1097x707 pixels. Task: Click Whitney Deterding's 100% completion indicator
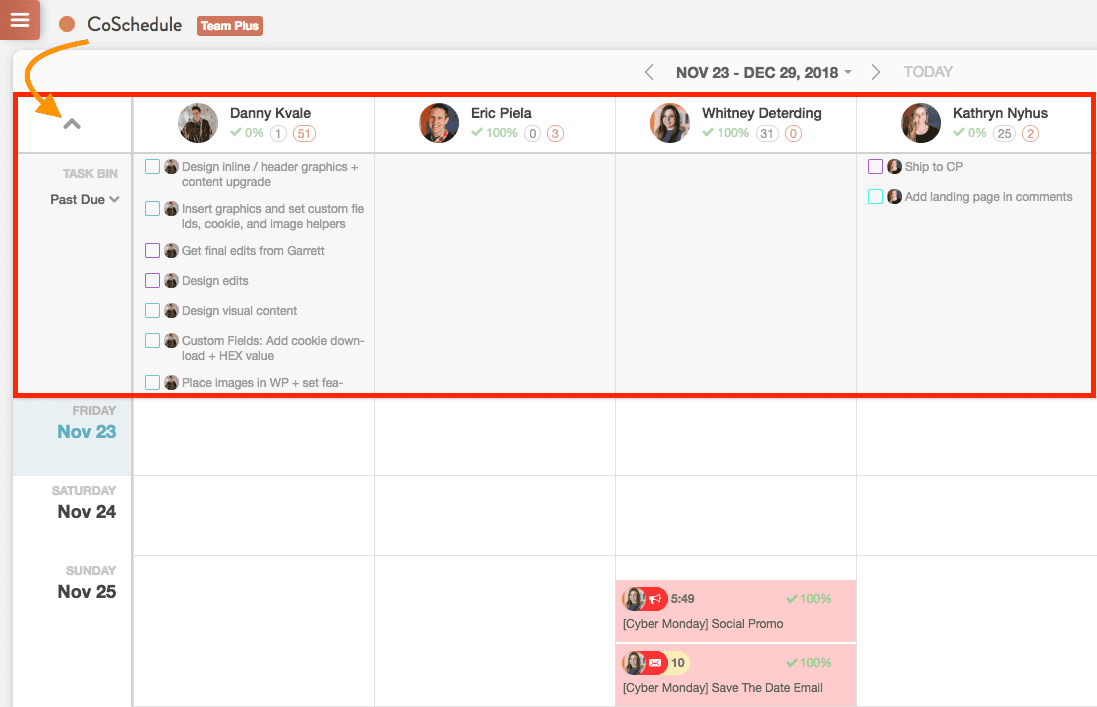tap(726, 133)
